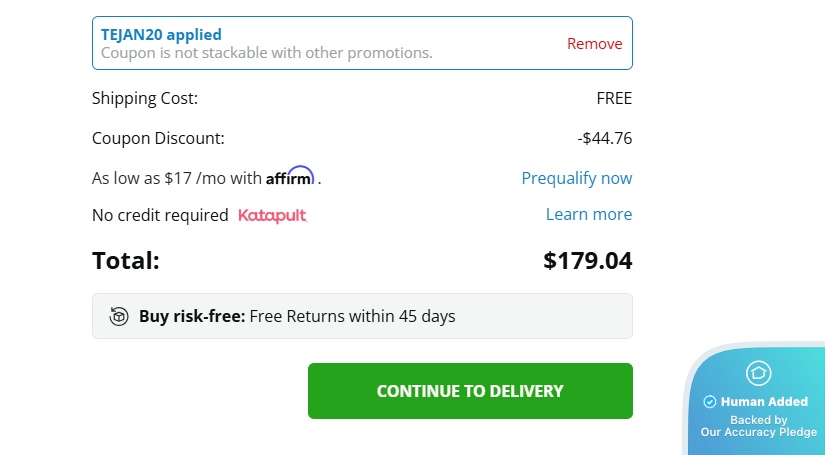Viewport: 825px width, 455px height.
Task: Click the free returns box icon
Action: click(x=119, y=316)
